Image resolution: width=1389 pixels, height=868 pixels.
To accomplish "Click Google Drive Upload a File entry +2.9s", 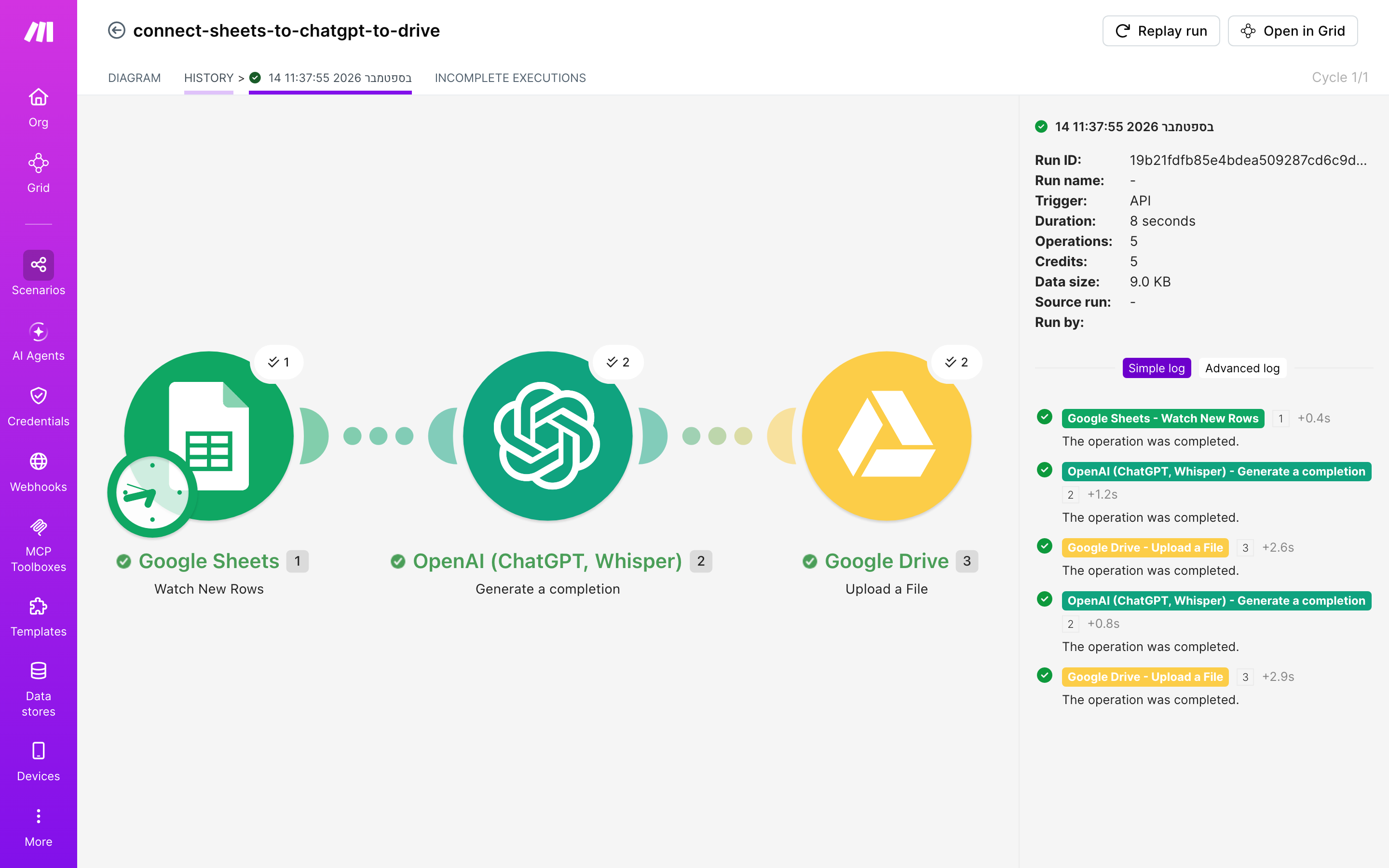I will pyautogui.click(x=1145, y=677).
